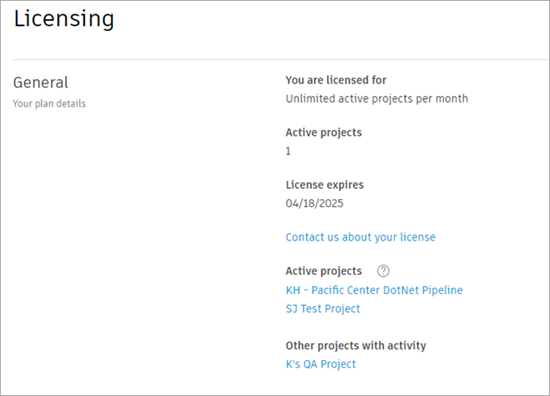
Task: Click the 04/18/2025 expiration date
Action: point(314,203)
